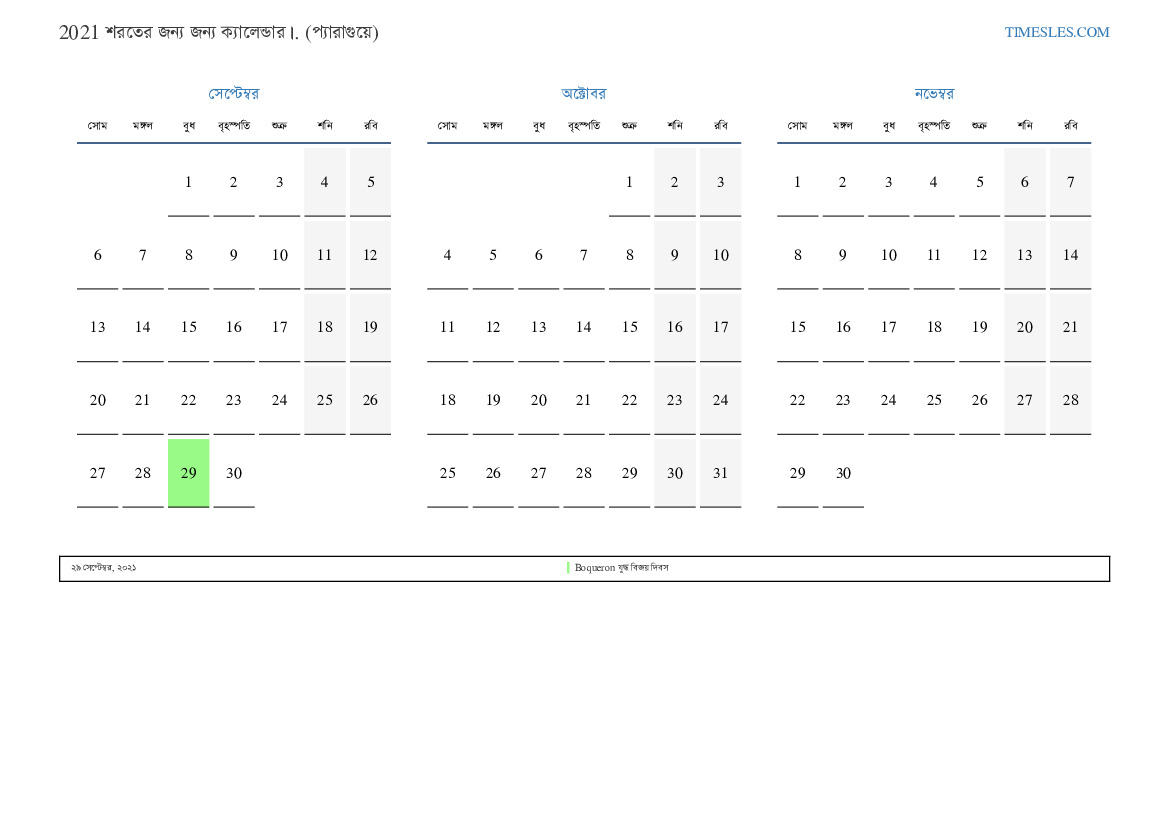The width and height of the screenshot is (1169, 827).
Task: Click the সেপ্টেম্বর month heading
Action: click(x=233, y=94)
